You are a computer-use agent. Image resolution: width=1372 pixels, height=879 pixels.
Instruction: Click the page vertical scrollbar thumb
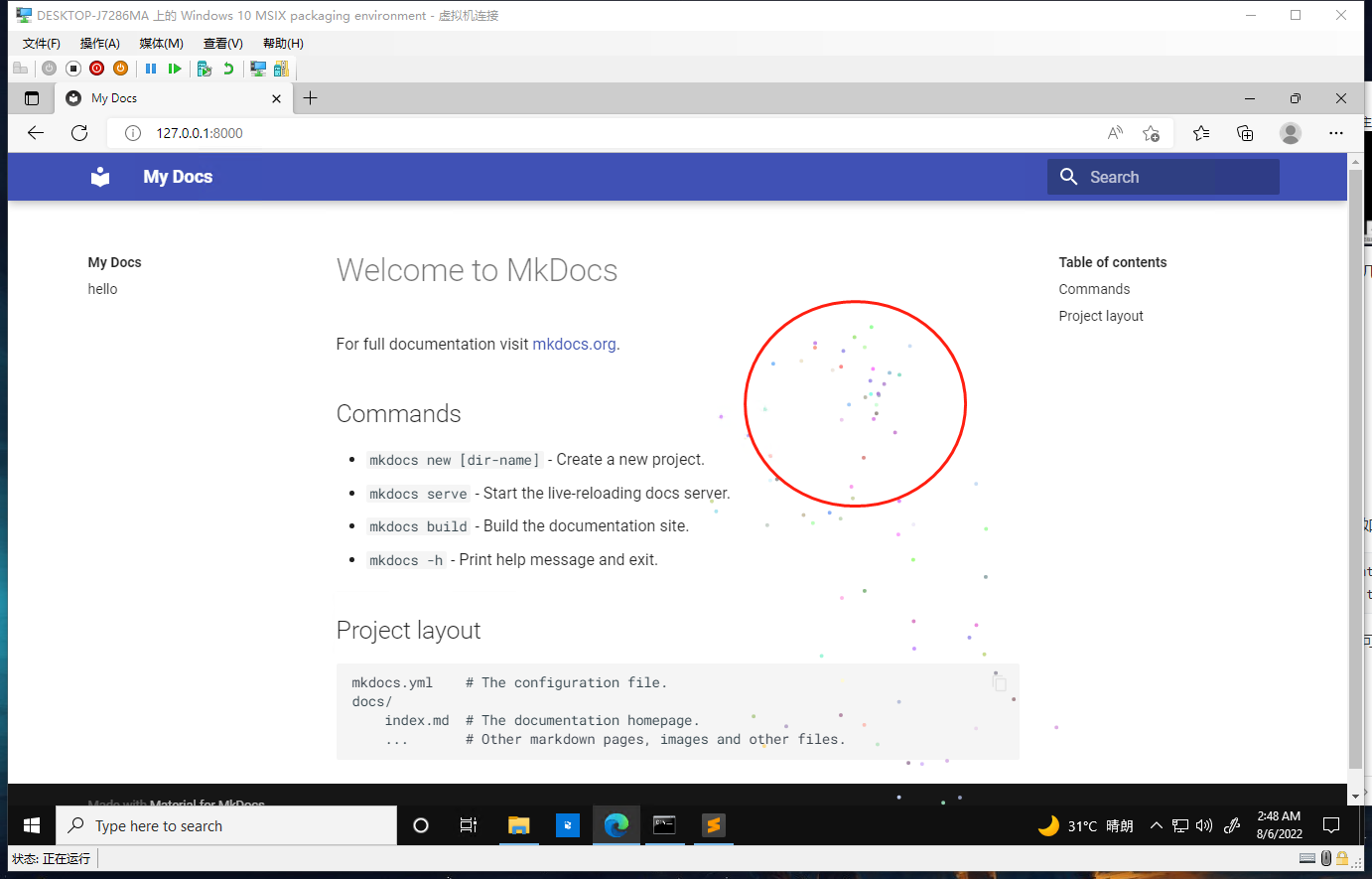tap(1355, 467)
